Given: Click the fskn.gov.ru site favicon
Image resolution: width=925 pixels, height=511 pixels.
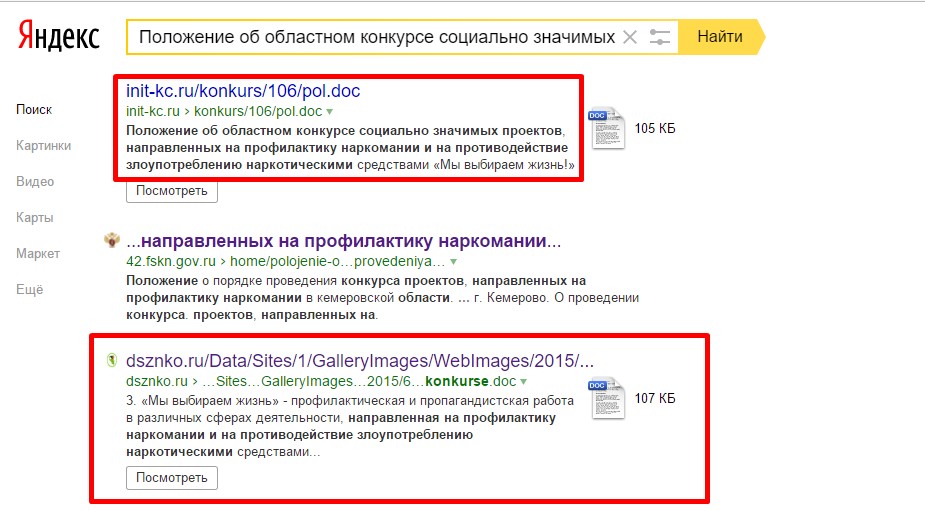Looking at the screenshot, I should tap(111, 240).
